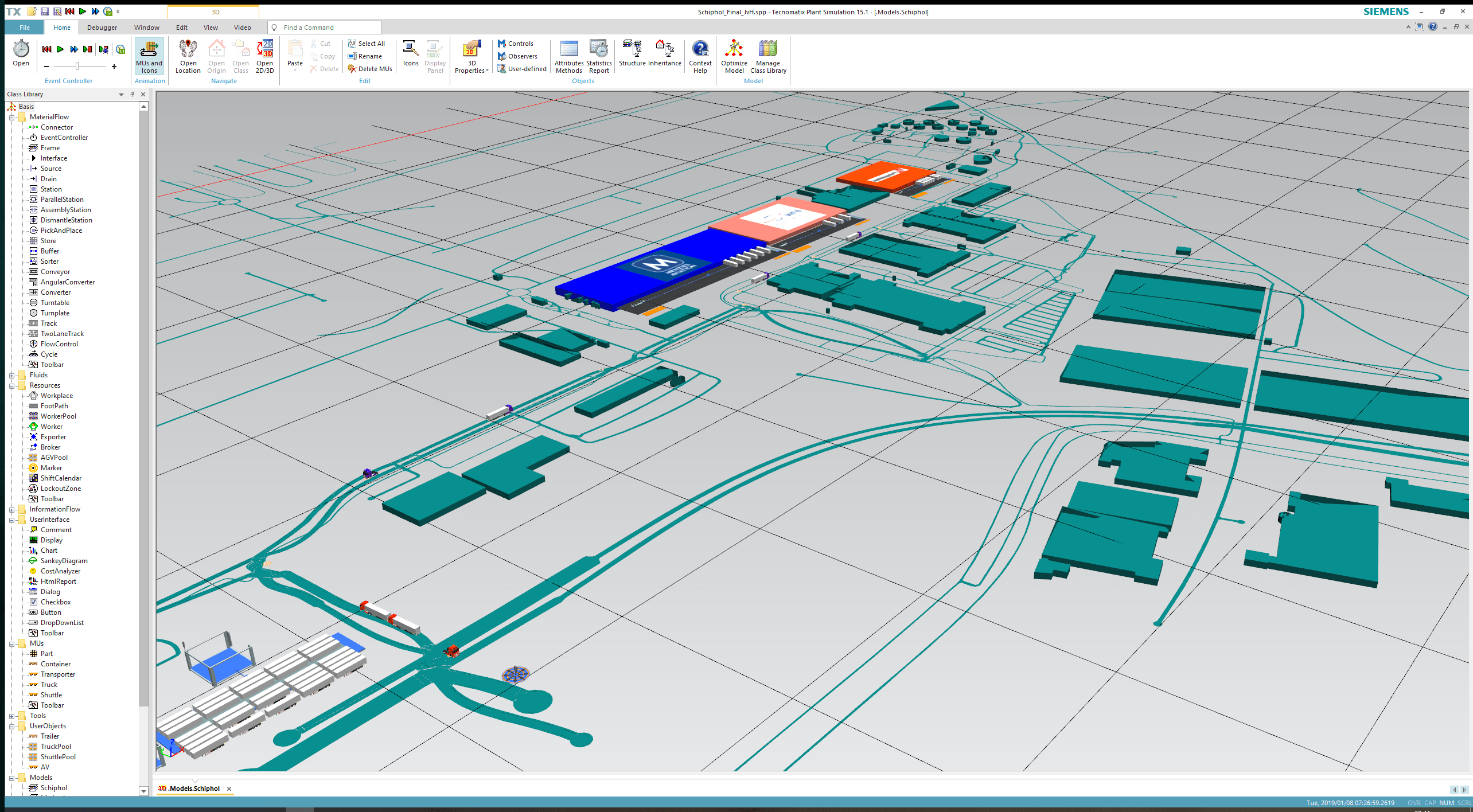Viewport: 1473px width, 812px height.
Task: Switch the model view using Open 2D/3D
Action: [x=264, y=56]
